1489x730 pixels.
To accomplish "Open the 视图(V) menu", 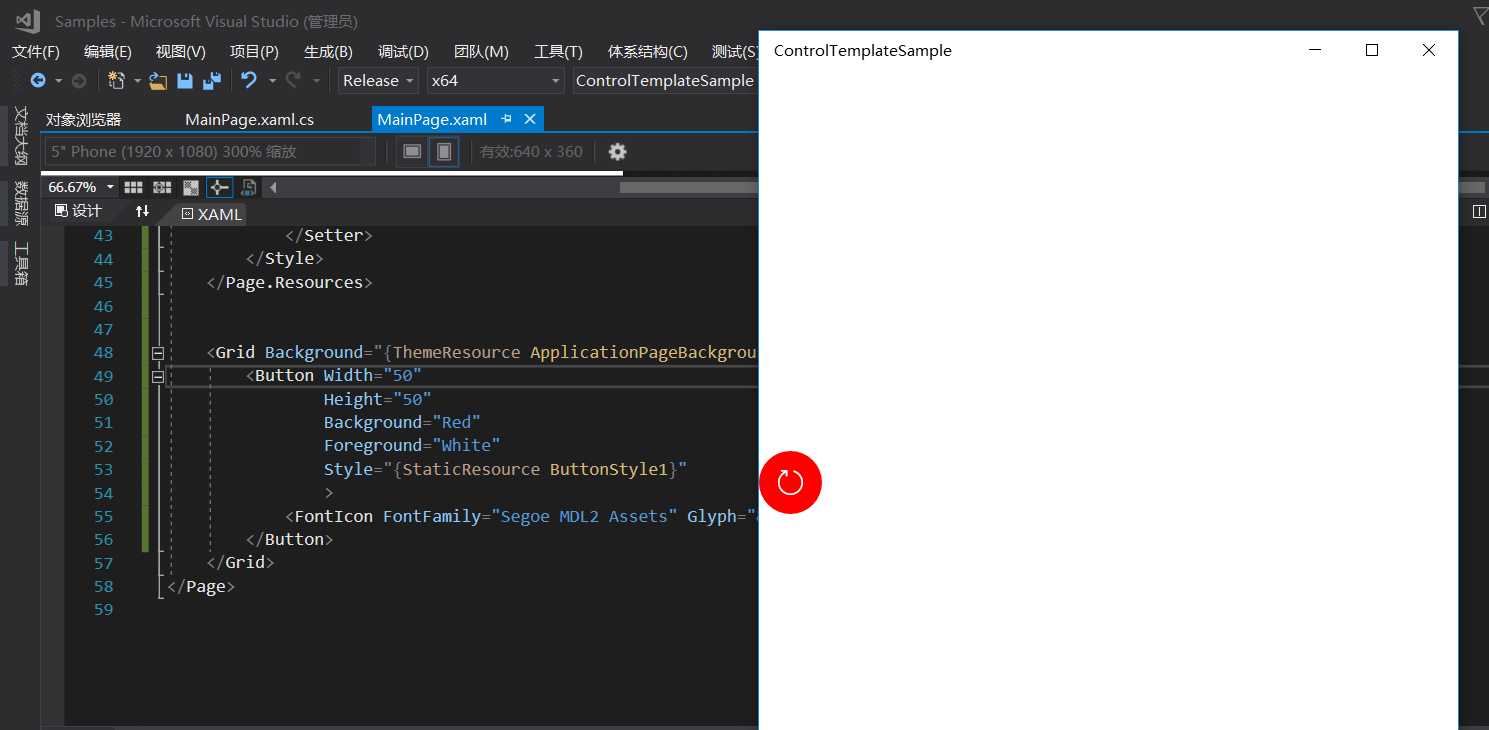I will (180, 52).
